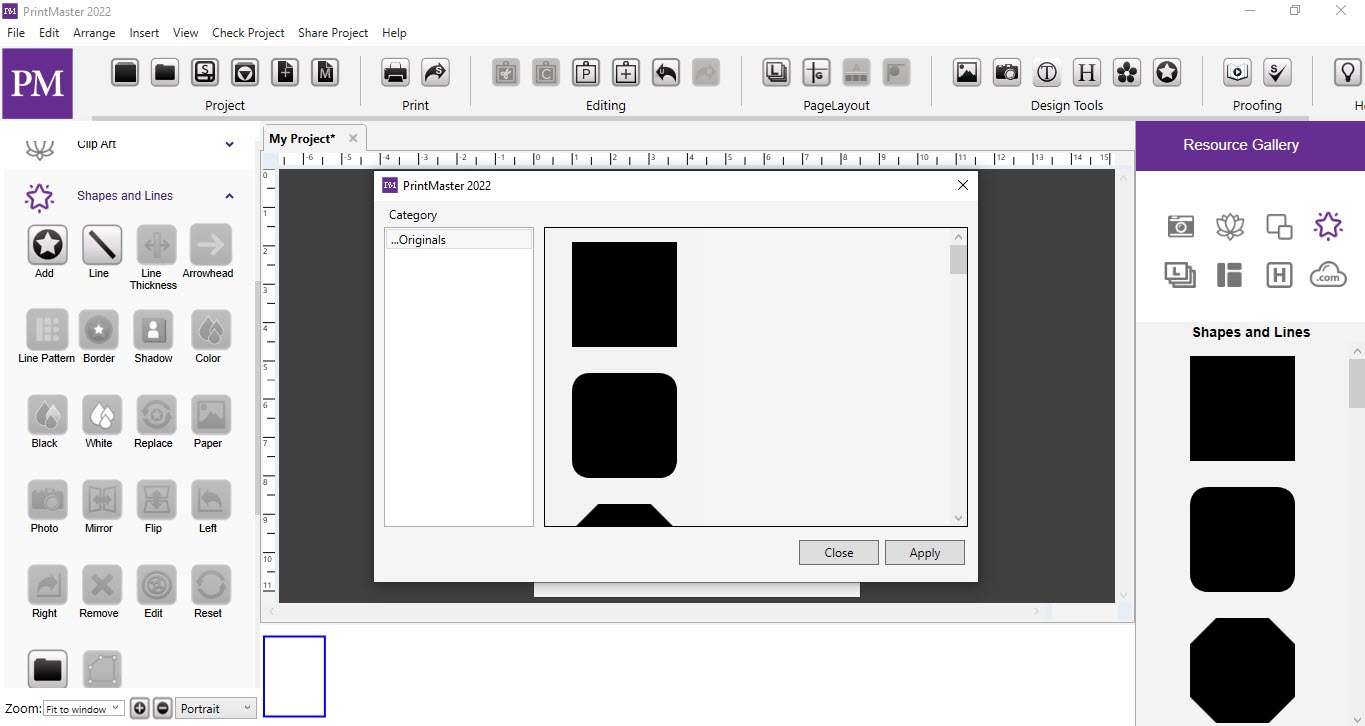Click the flower icon in Design Tools
The image size is (1365, 726).
[1127, 72]
